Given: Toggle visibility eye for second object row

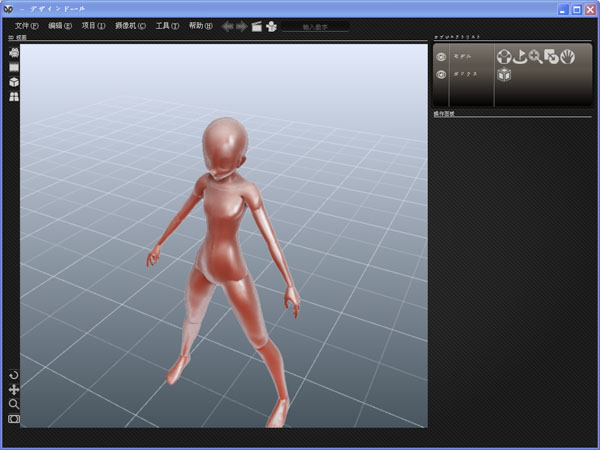Looking at the screenshot, I should click(441, 75).
